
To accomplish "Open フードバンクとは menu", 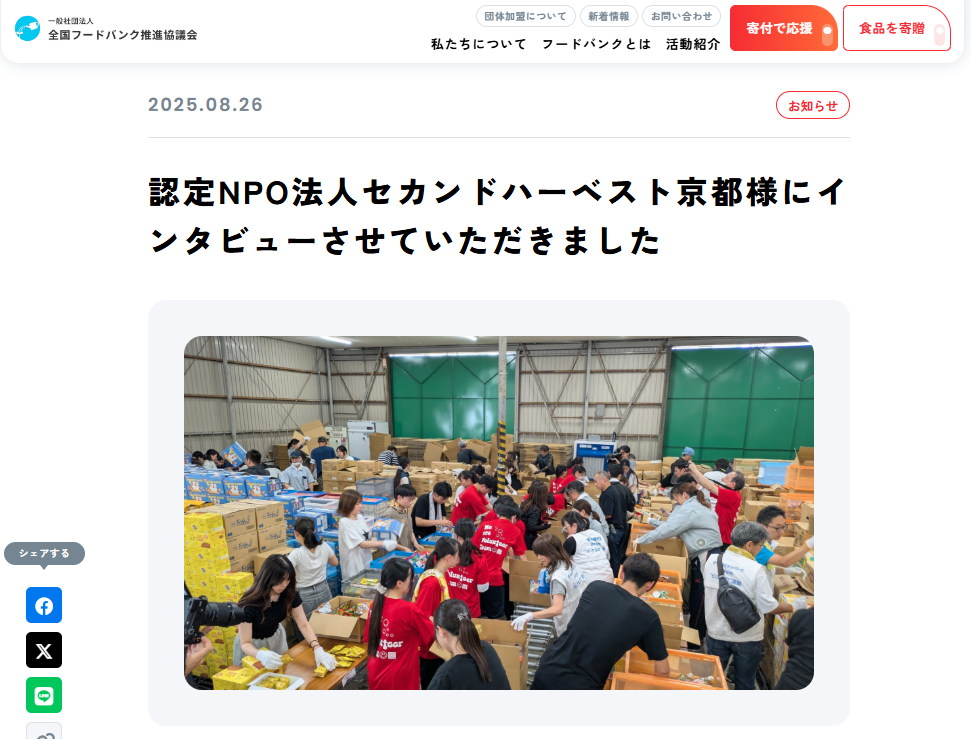I will click(596, 45).
